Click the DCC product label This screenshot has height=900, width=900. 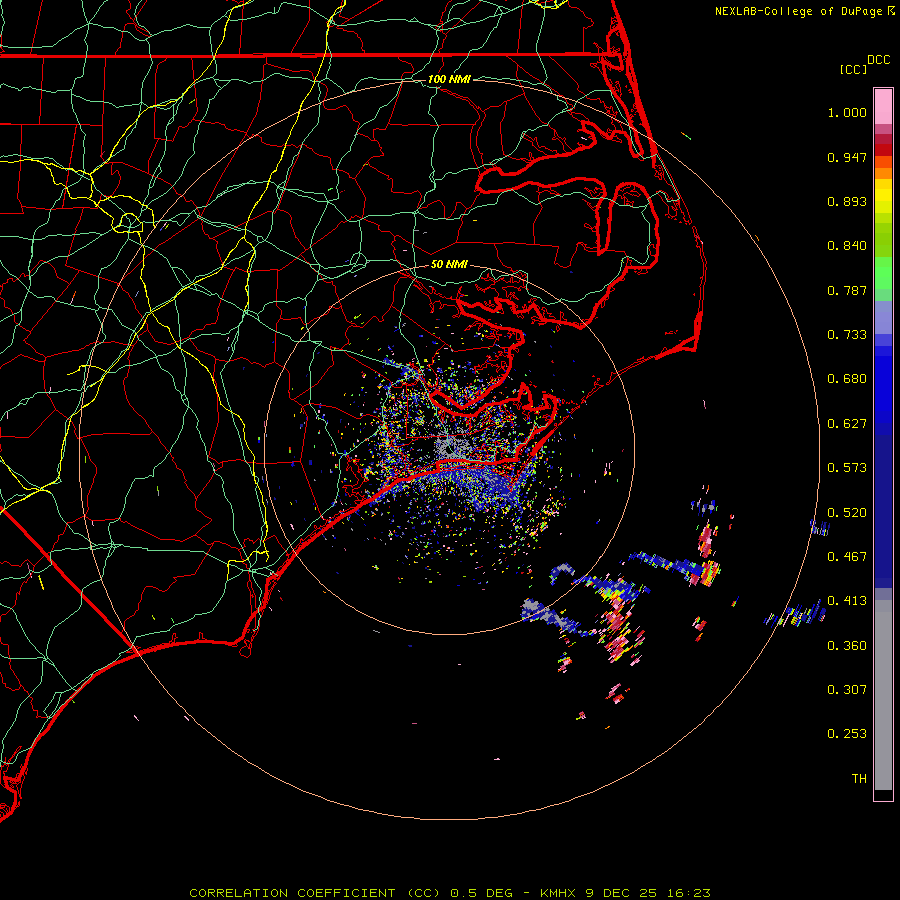[878, 60]
